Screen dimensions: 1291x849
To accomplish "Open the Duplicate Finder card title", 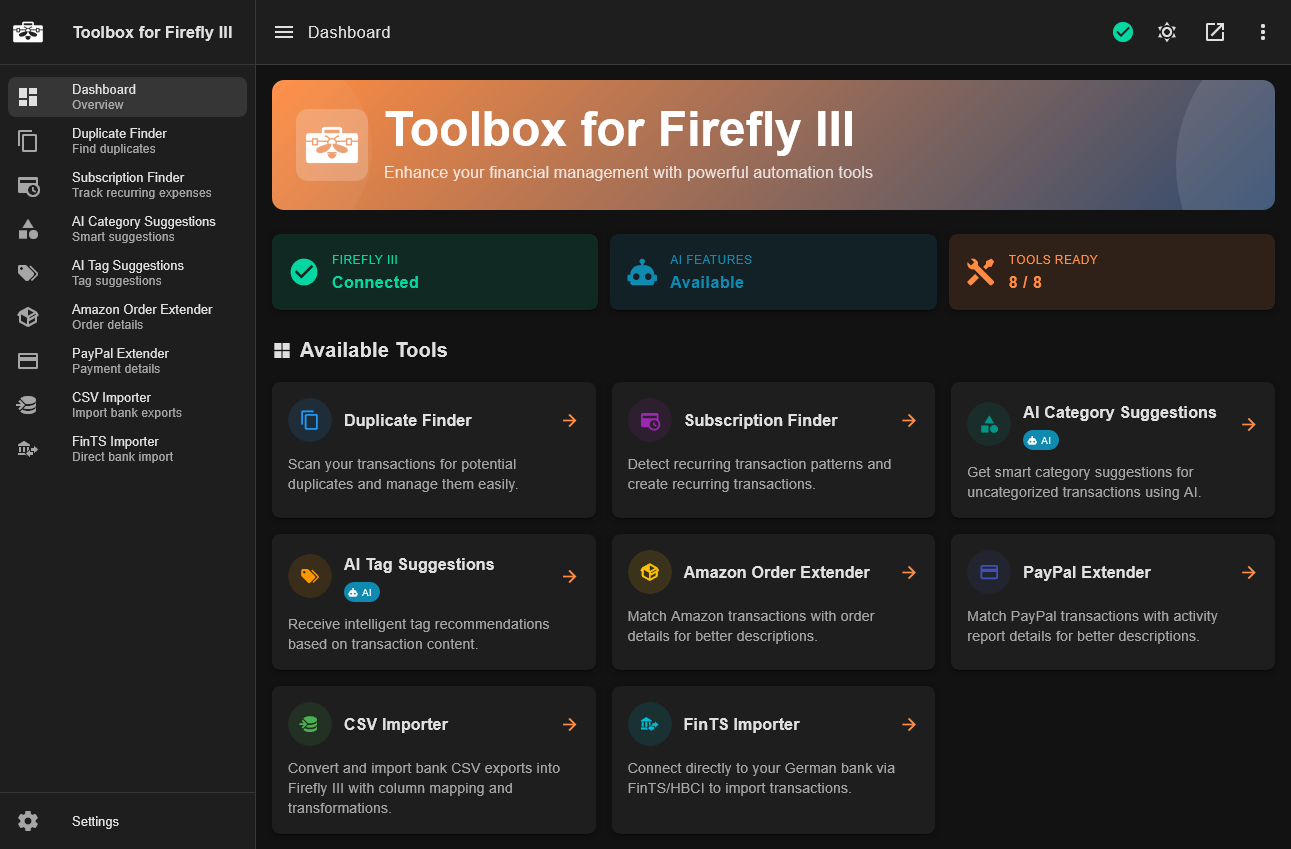I will point(408,420).
